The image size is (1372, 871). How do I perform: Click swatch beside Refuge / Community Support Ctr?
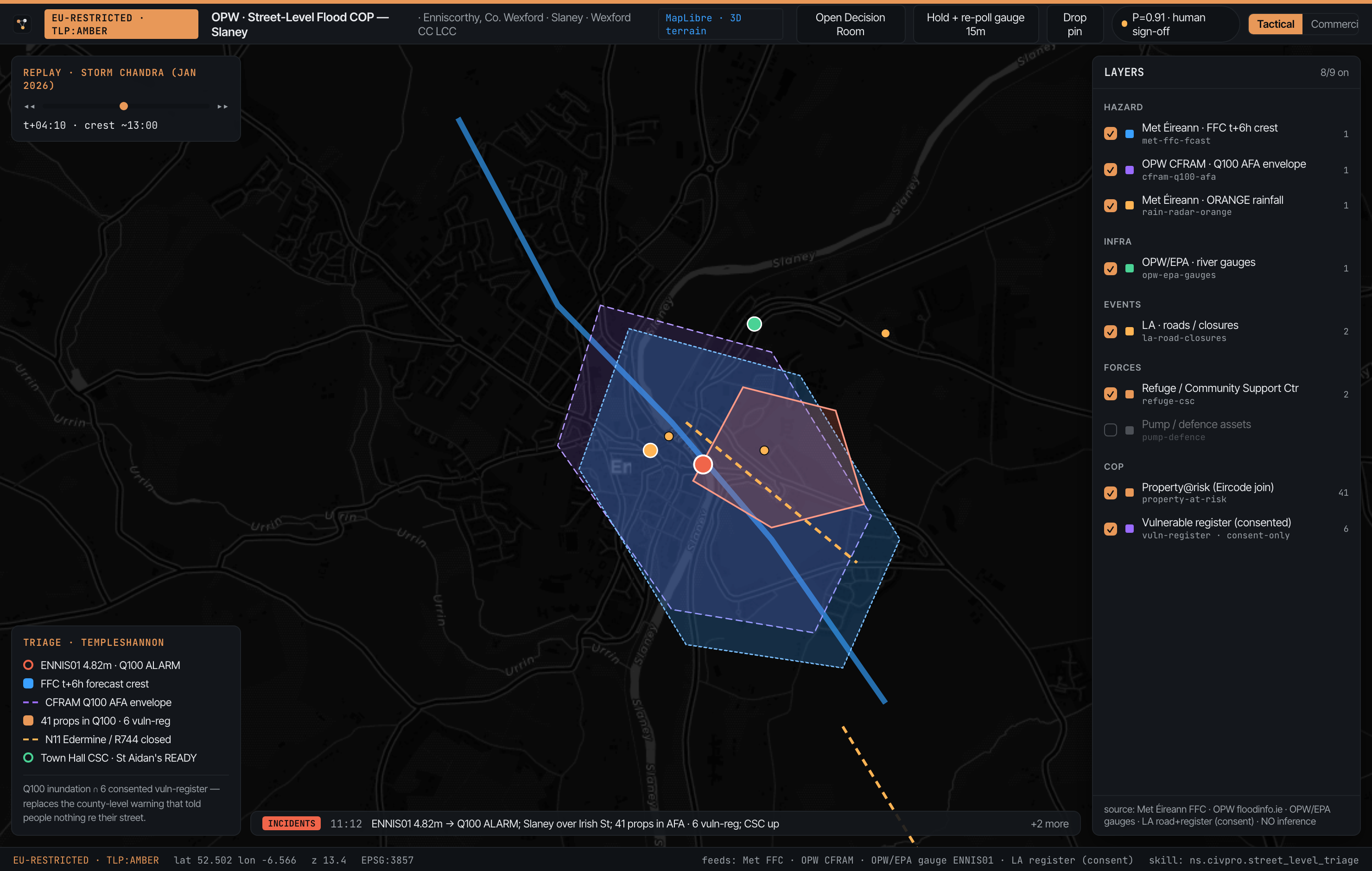1129,394
